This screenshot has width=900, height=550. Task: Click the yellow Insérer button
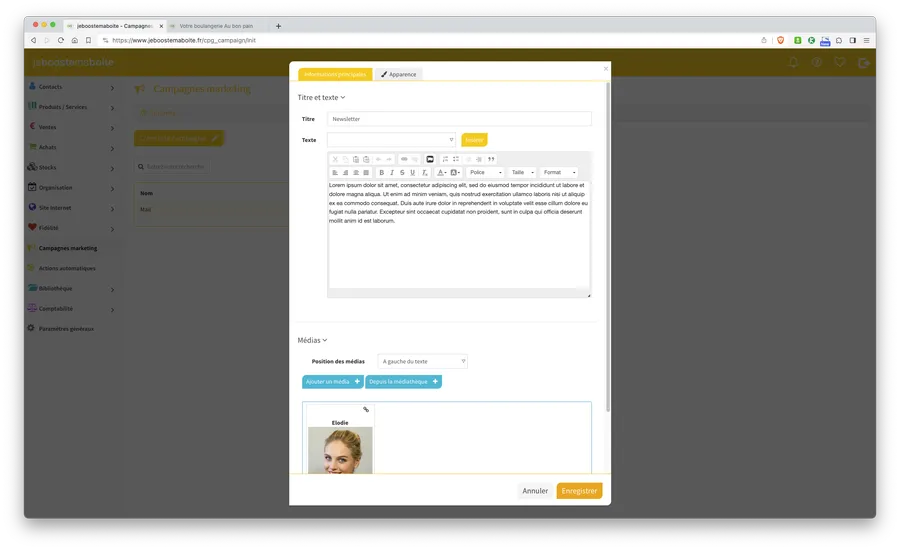pos(474,140)
